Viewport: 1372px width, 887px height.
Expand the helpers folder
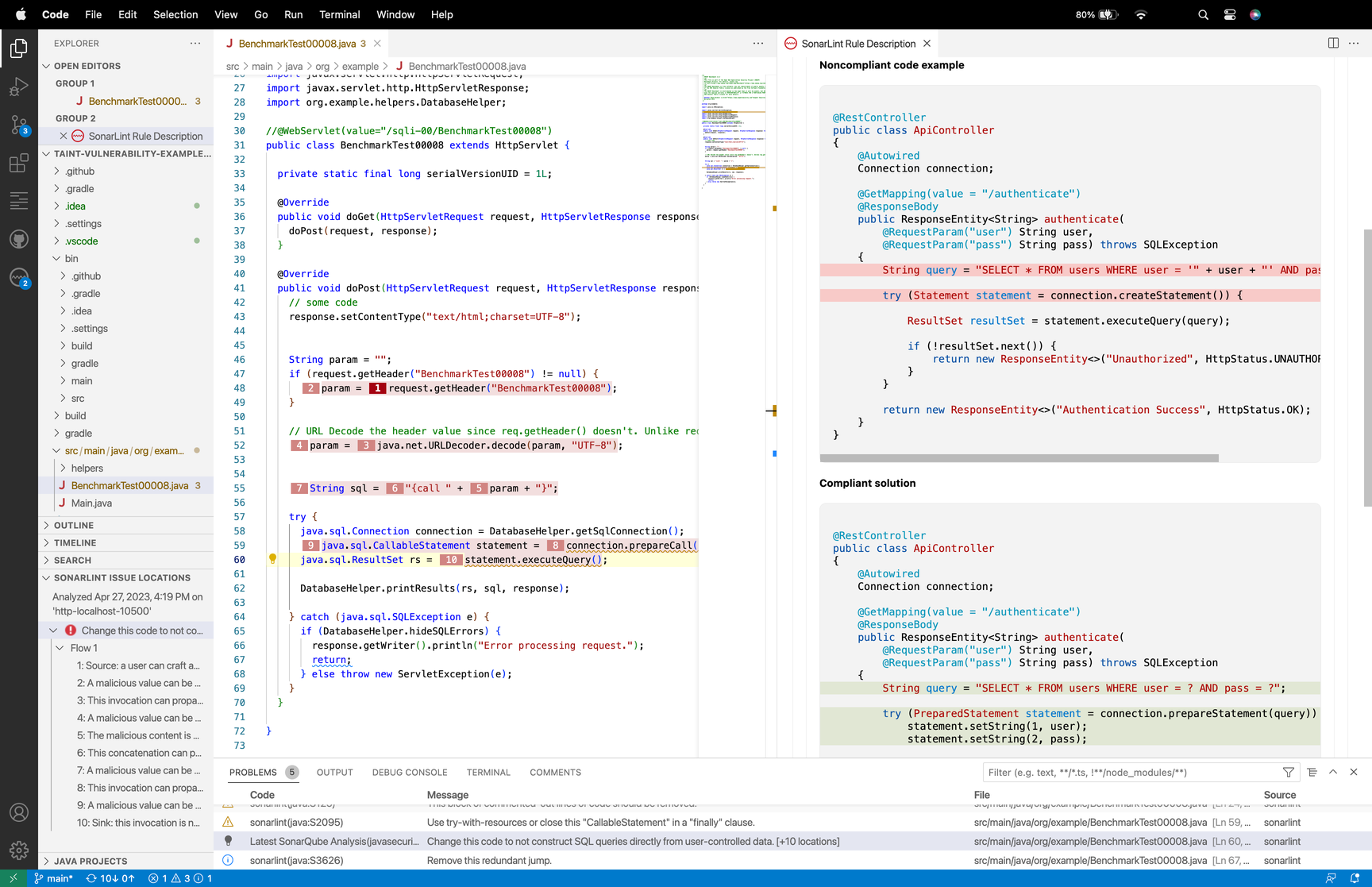click(87, 468)
